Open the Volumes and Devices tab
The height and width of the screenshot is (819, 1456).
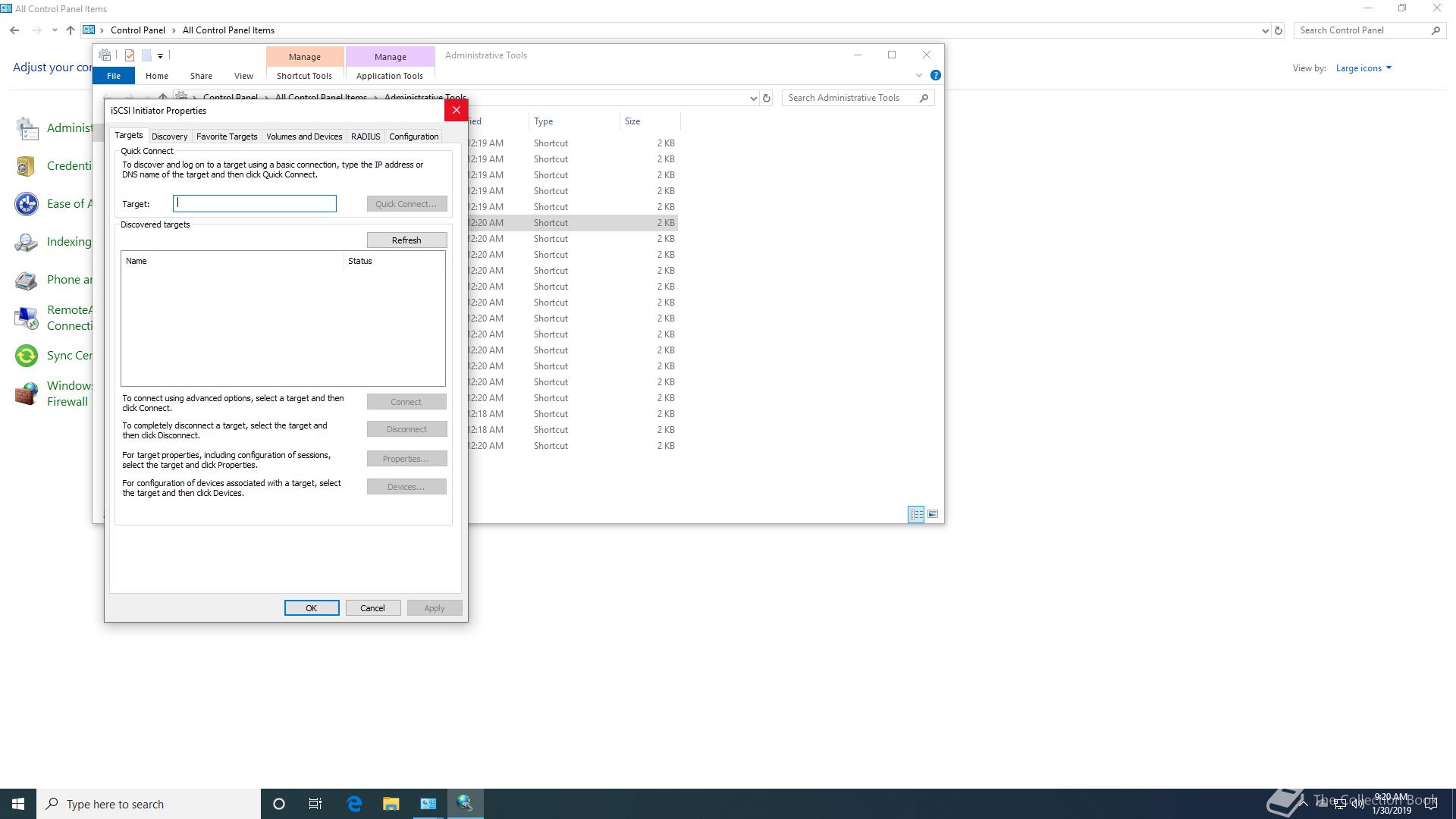coord(304,136)
